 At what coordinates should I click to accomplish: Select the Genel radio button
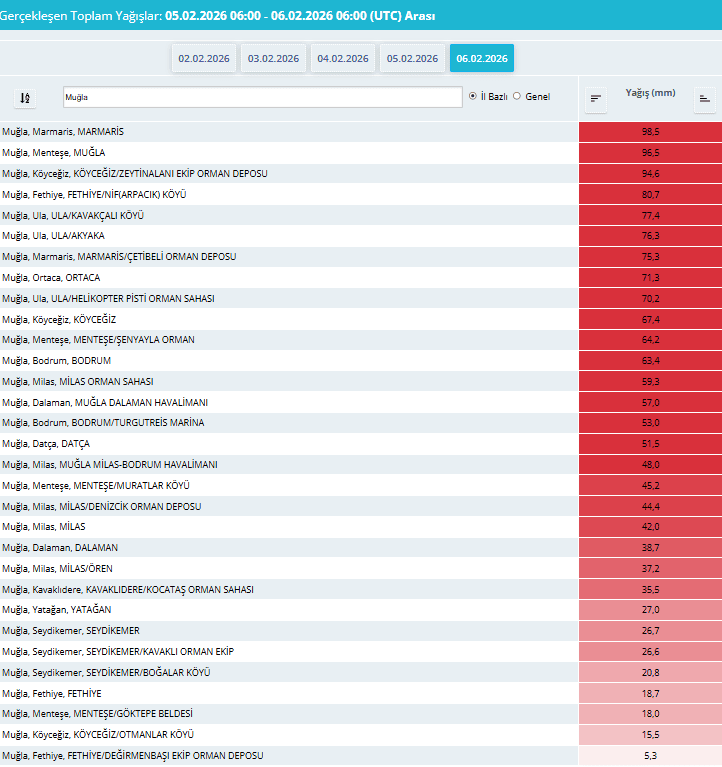517,97
